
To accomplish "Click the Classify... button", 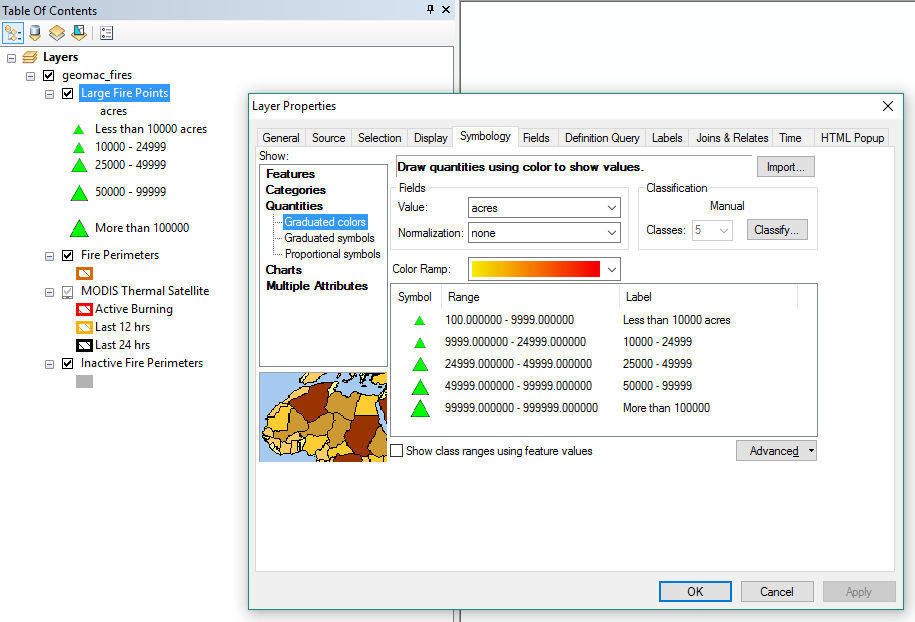I will click(777, 230).
